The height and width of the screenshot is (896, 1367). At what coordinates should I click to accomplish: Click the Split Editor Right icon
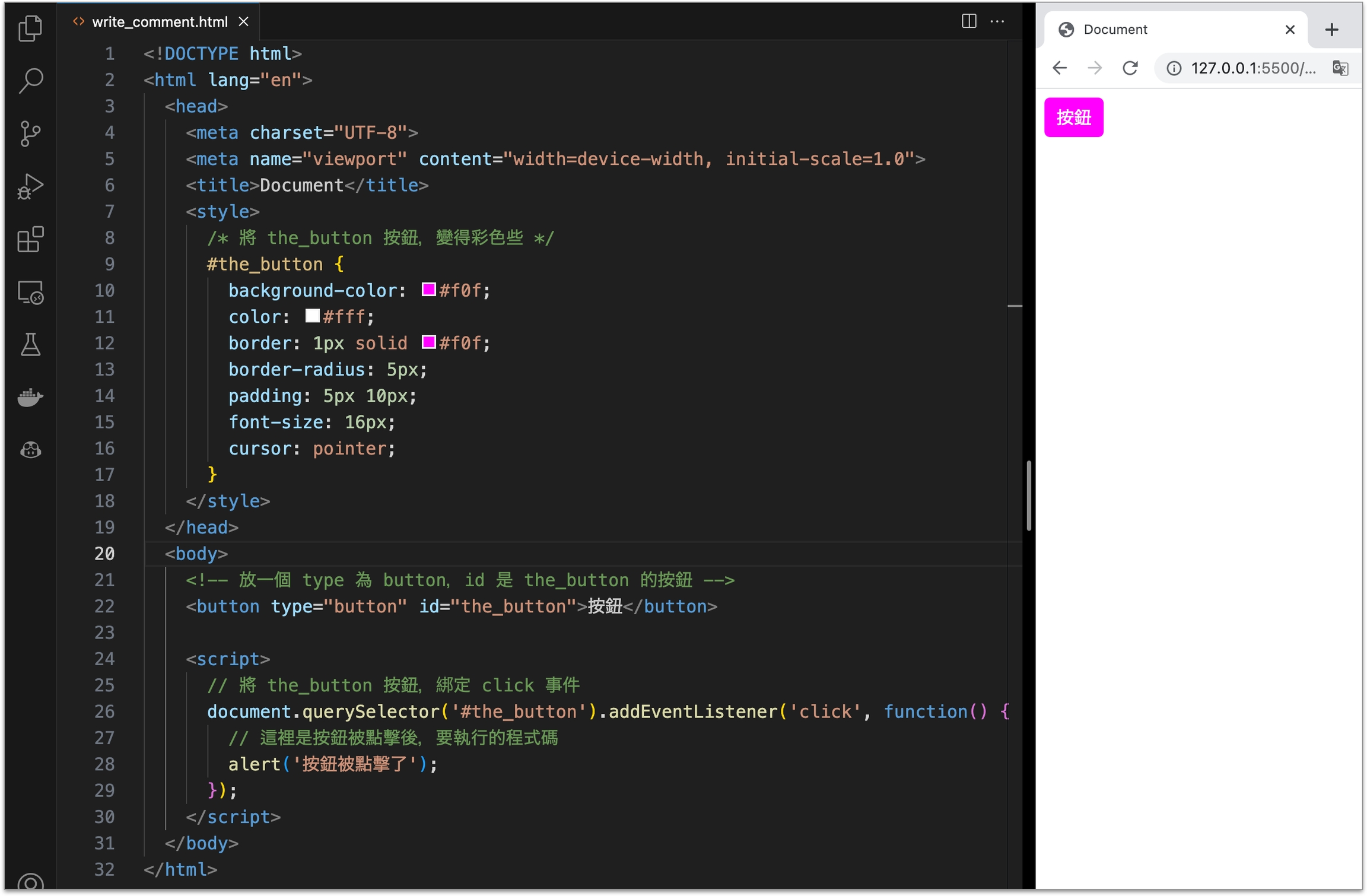pyautogui.click(x=968, y=21)
